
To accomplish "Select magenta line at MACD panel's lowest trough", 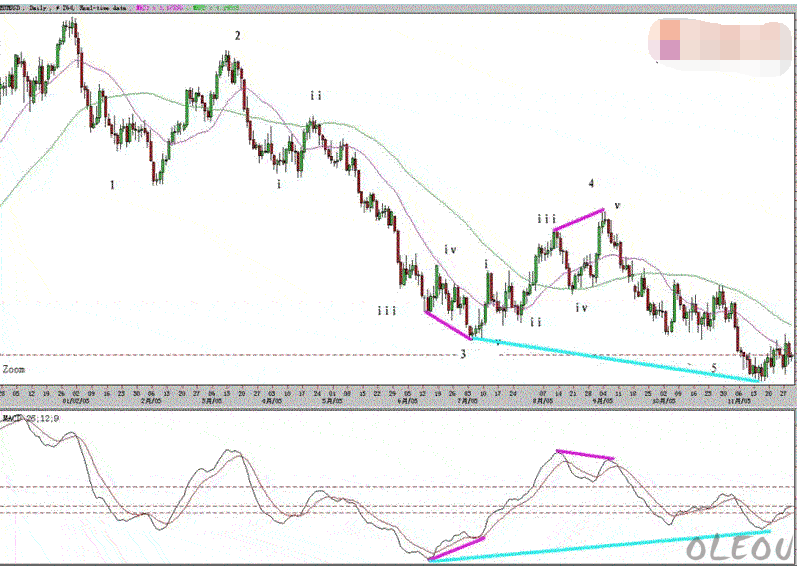I will coord(456,547).
